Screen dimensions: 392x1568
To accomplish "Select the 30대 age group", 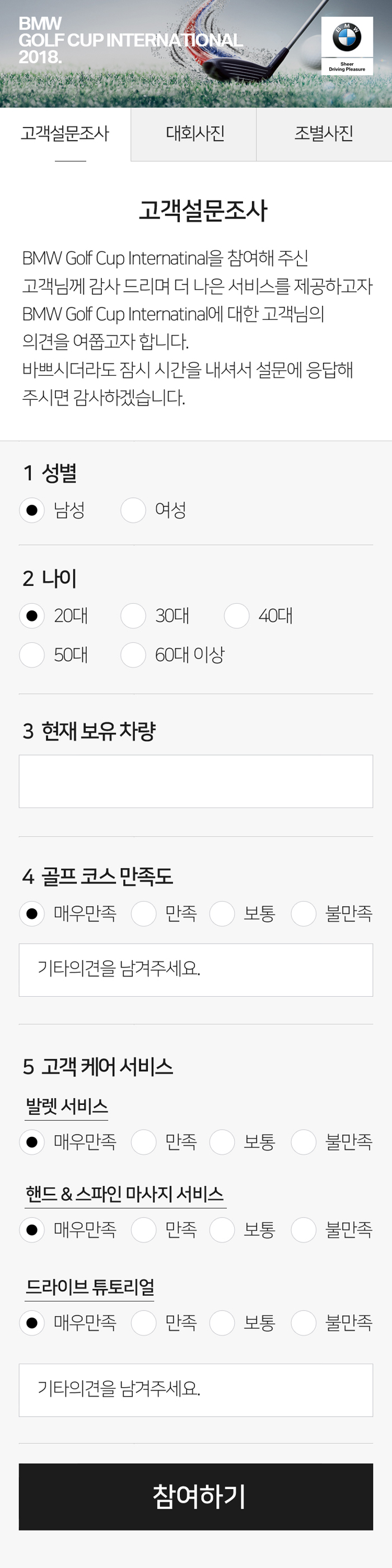I will click(x=133, y=616).
